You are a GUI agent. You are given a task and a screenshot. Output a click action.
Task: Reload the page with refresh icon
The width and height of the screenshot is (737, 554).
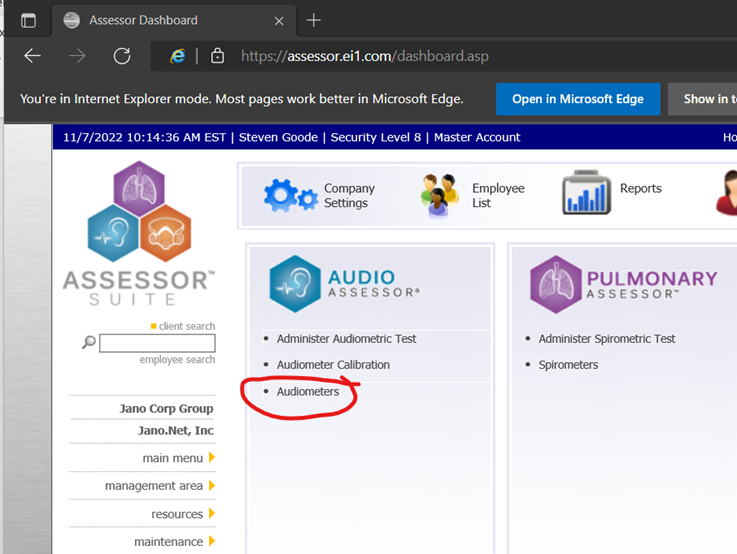[x=122, y=56]
